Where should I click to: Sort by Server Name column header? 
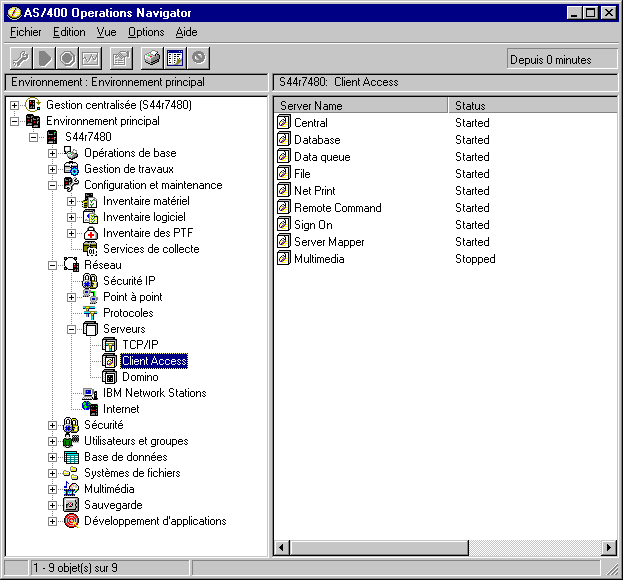point(361,106)
